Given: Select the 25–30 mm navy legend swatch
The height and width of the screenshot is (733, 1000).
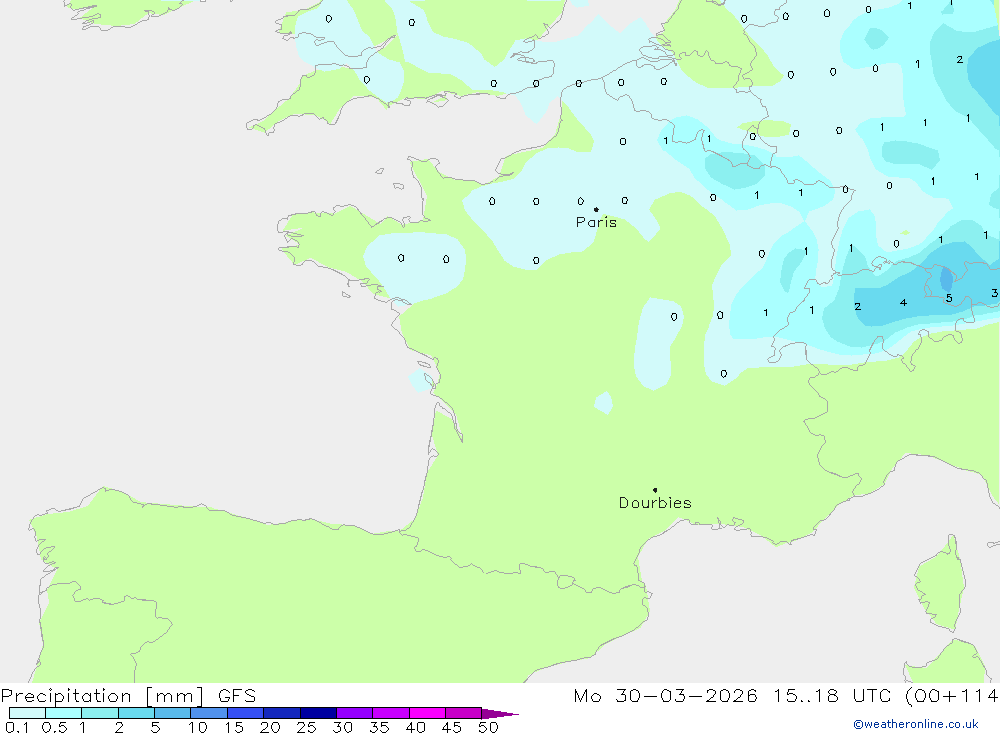Looking at the screenshot, I should [x=318, y=713].
